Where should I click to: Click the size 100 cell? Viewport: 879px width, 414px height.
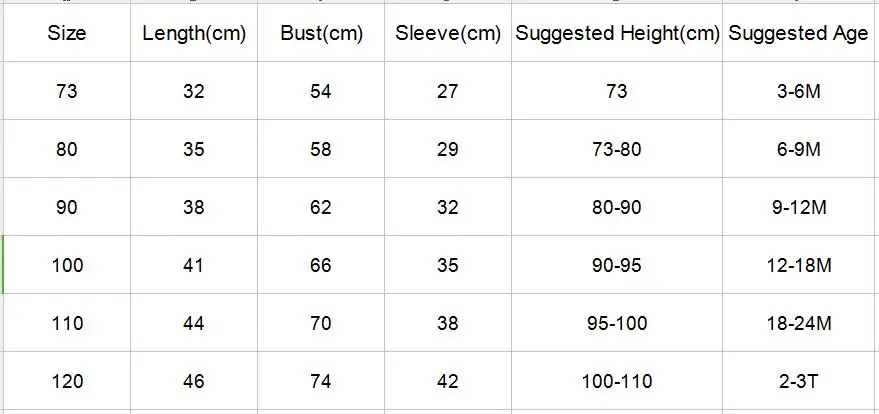click(x=67, y=264)
